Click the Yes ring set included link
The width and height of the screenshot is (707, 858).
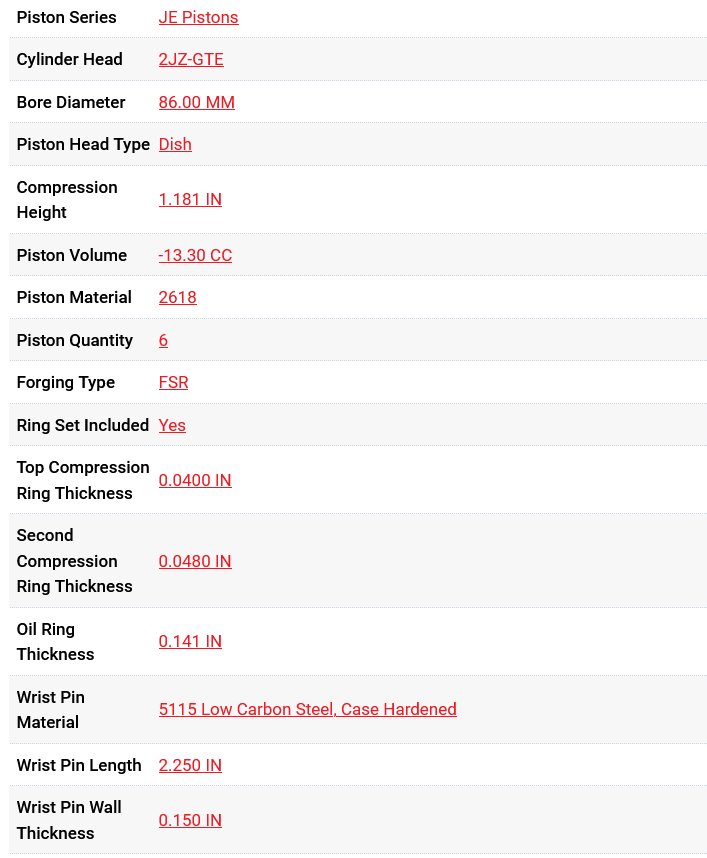tap(172, 425)
